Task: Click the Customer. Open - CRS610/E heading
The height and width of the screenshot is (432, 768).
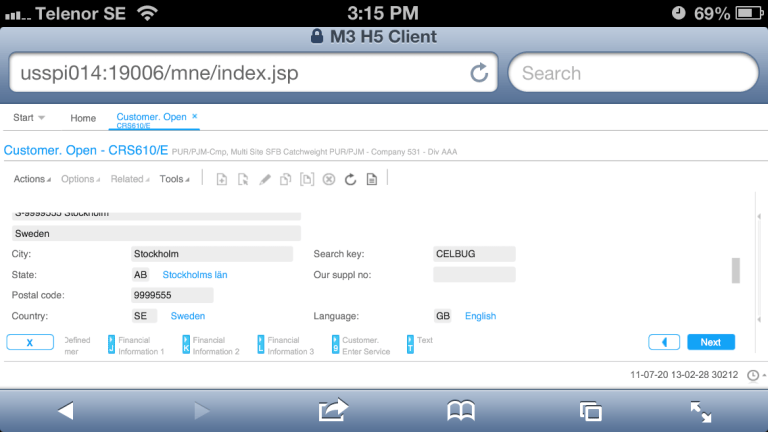Action: (86, 150)
